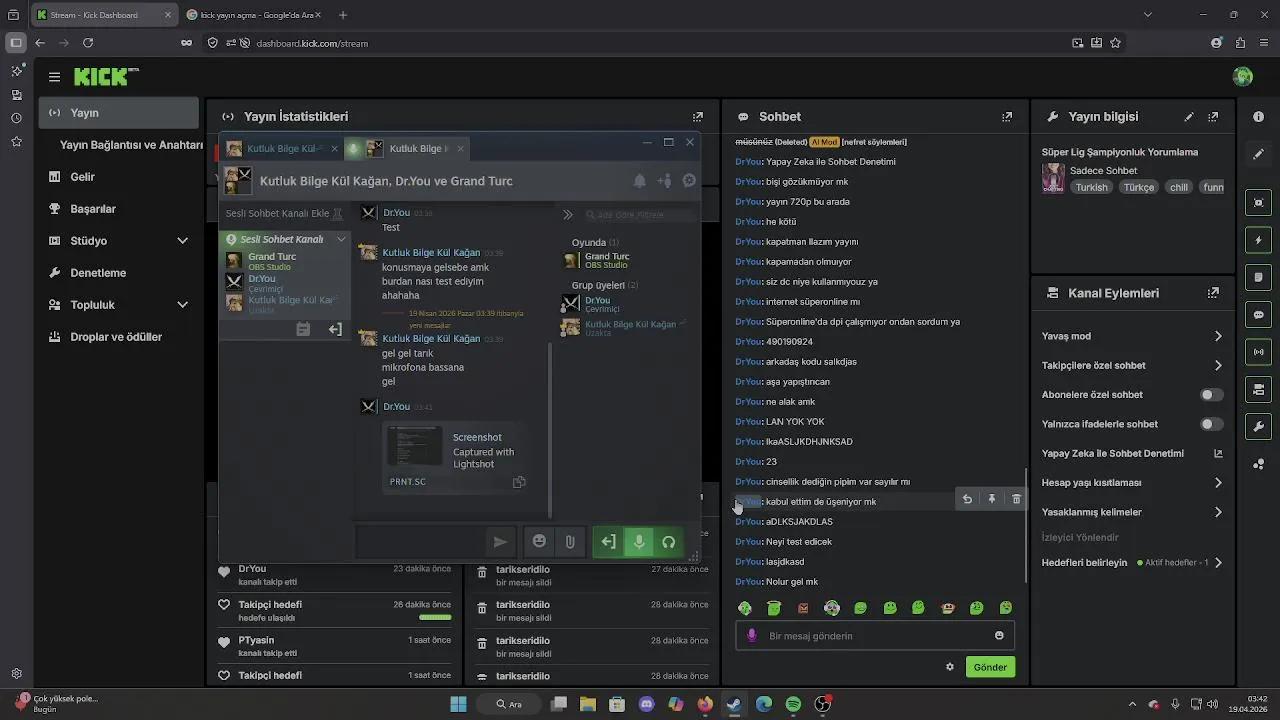
Task: Enable Yalnızca ifadelerle sohbet toggle
Action: pos(1211,424)
